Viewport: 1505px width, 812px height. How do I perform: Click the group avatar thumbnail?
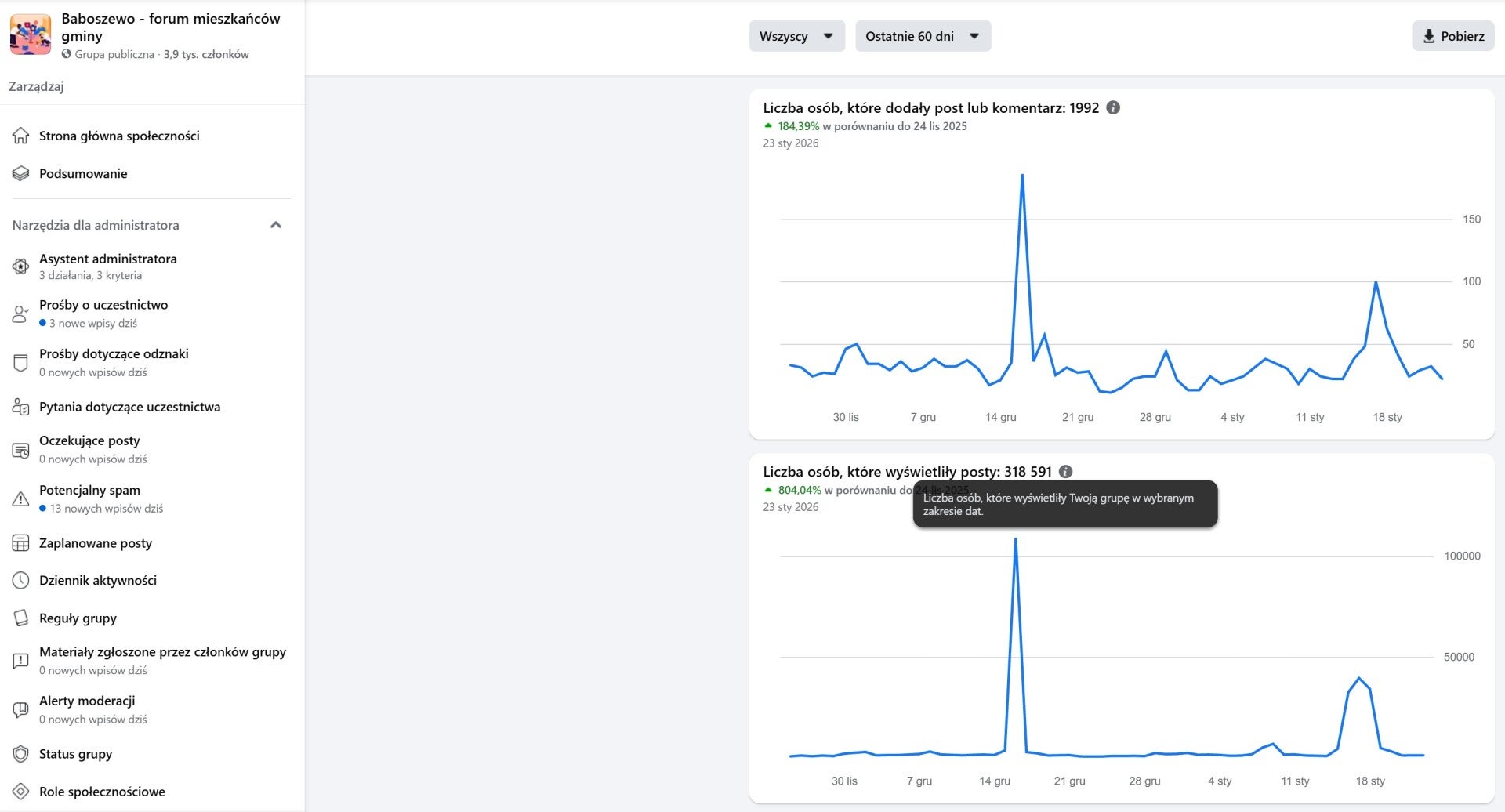31,34
